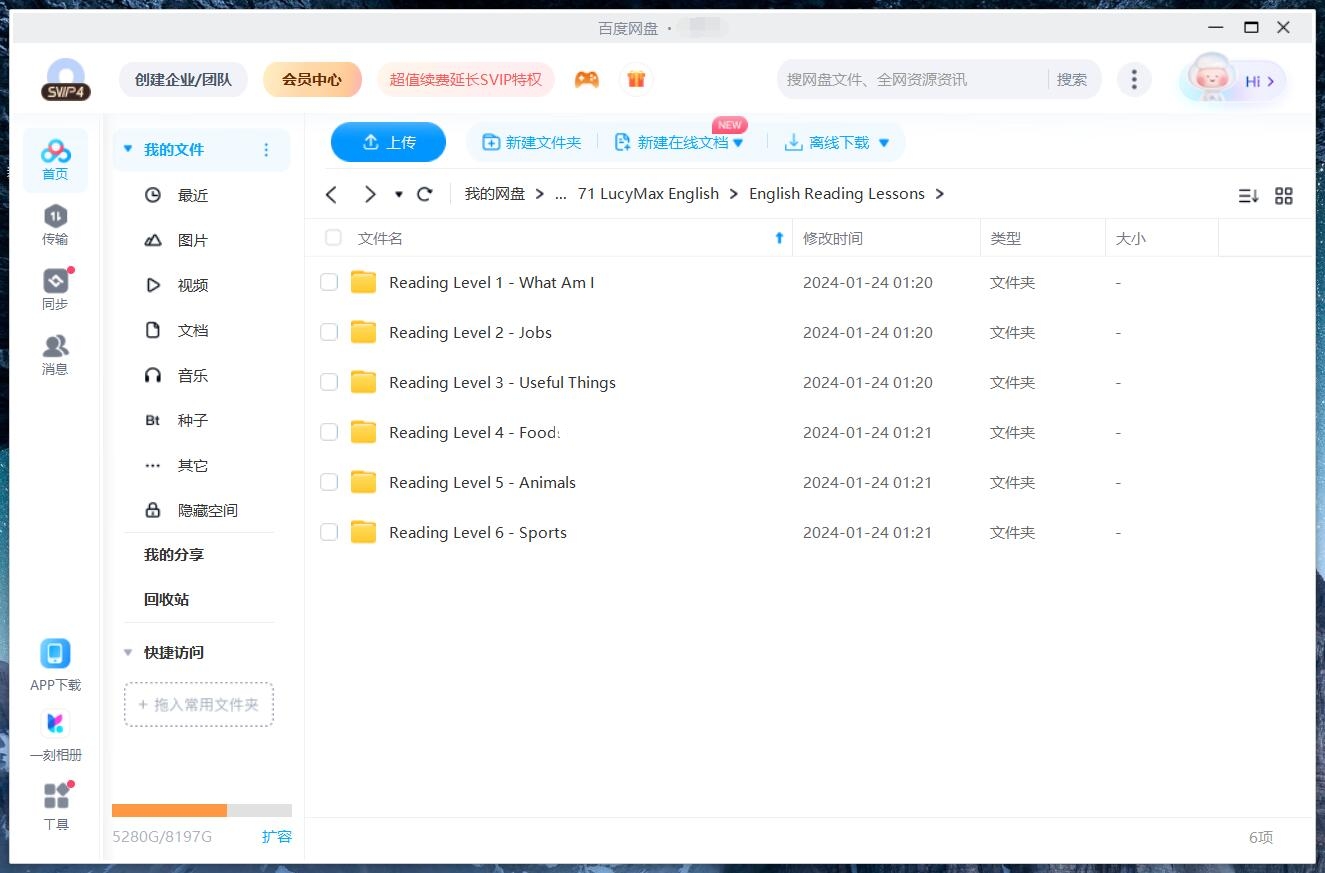Click the game controller icon in header
The height and width of the screenshot is (873, 1325).
[587, 79]
